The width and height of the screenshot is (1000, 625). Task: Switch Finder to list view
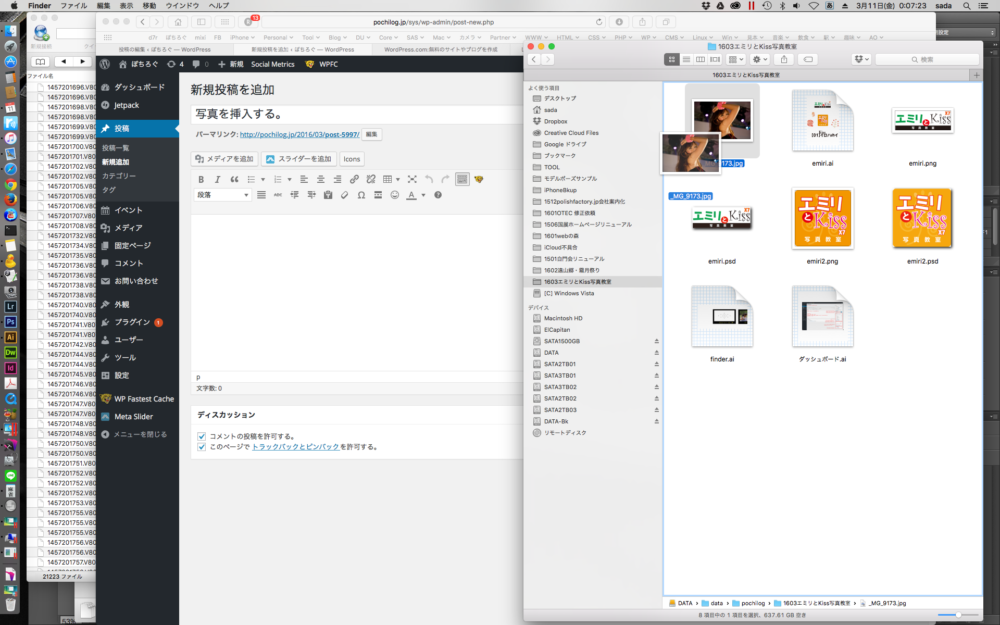point(687,59)
